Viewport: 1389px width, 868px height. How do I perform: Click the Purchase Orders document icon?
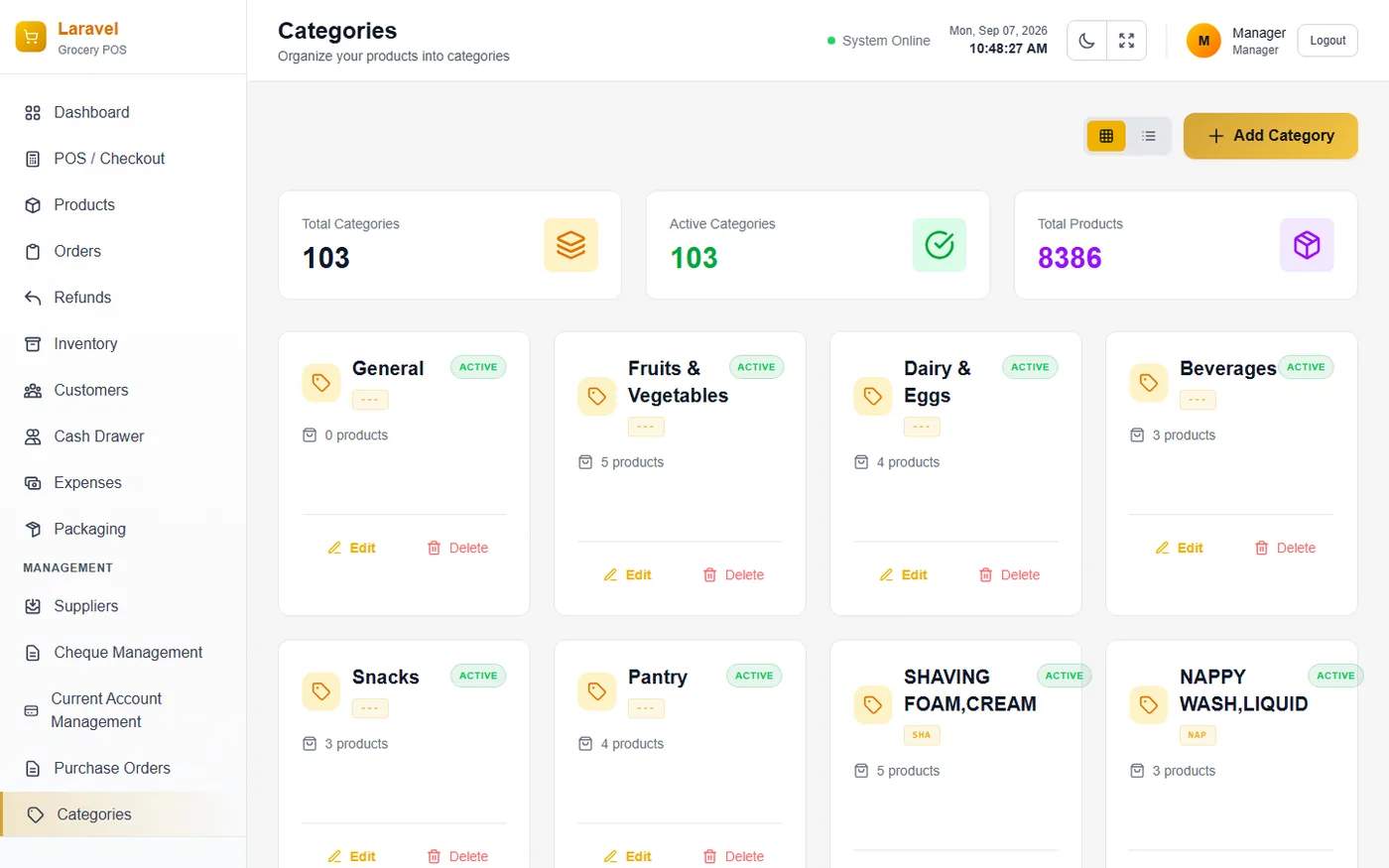tap(33, 769)
